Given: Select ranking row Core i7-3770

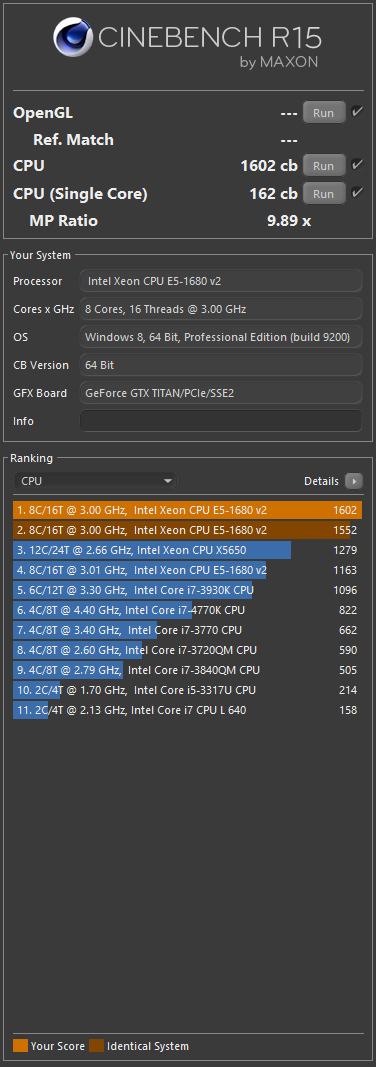Looking at the screenshot, I should [x=188, y=630].
